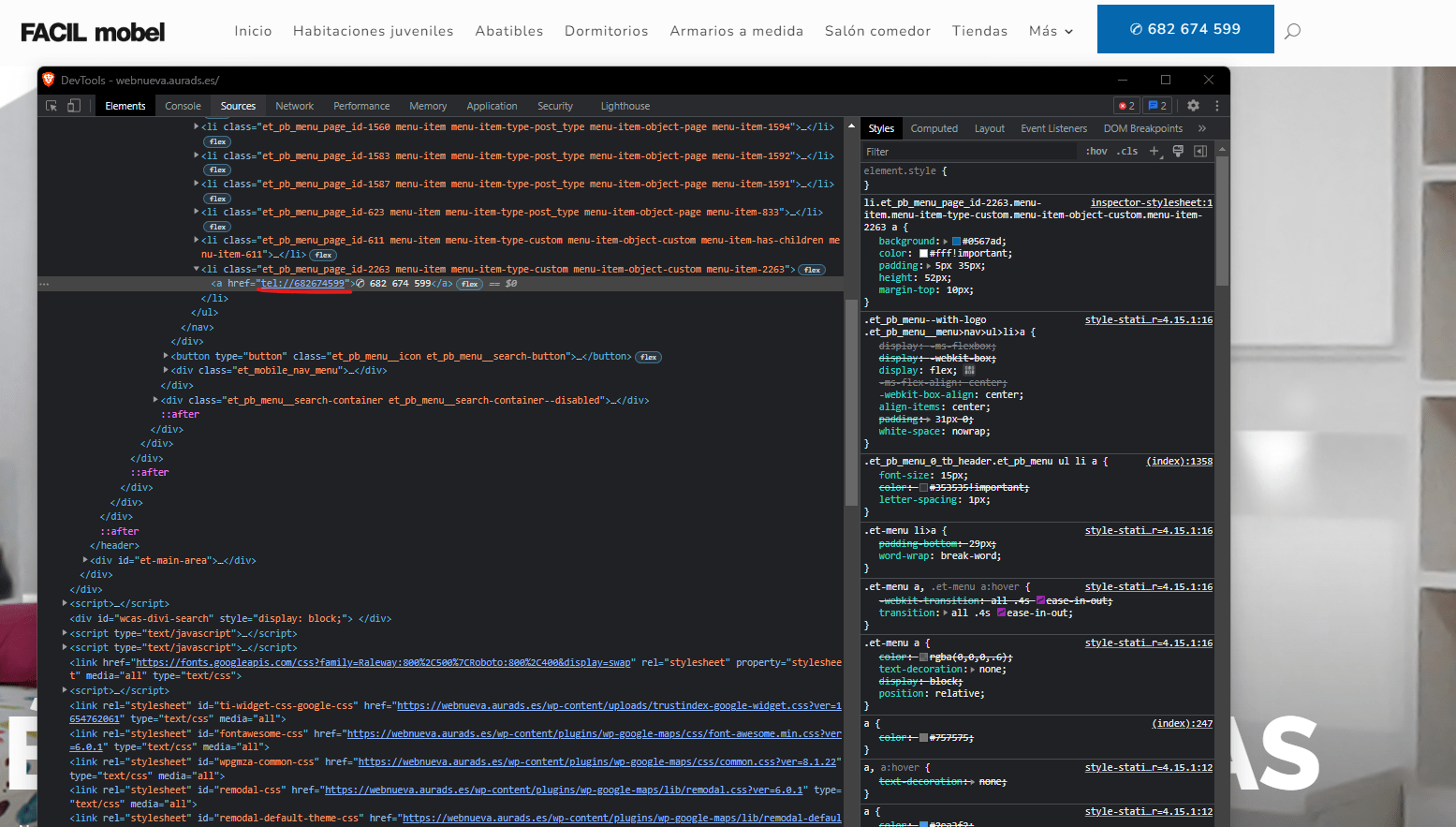The height and width of the screenshot is (827, 1456).
Task: Activate the inspect element picker icon
Action: [51, 106]
